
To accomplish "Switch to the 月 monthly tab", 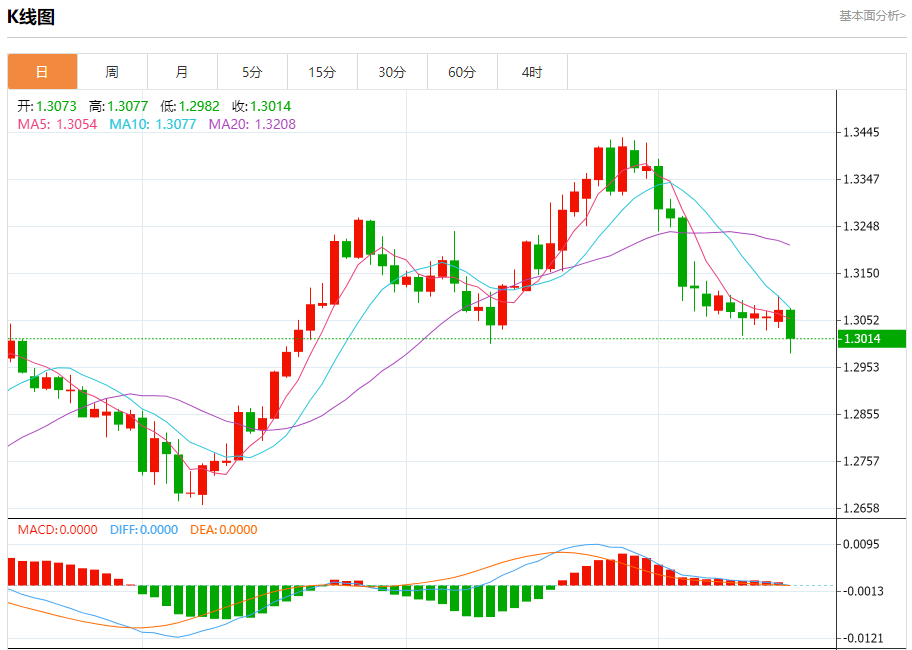I will click(x=182, y=72).
